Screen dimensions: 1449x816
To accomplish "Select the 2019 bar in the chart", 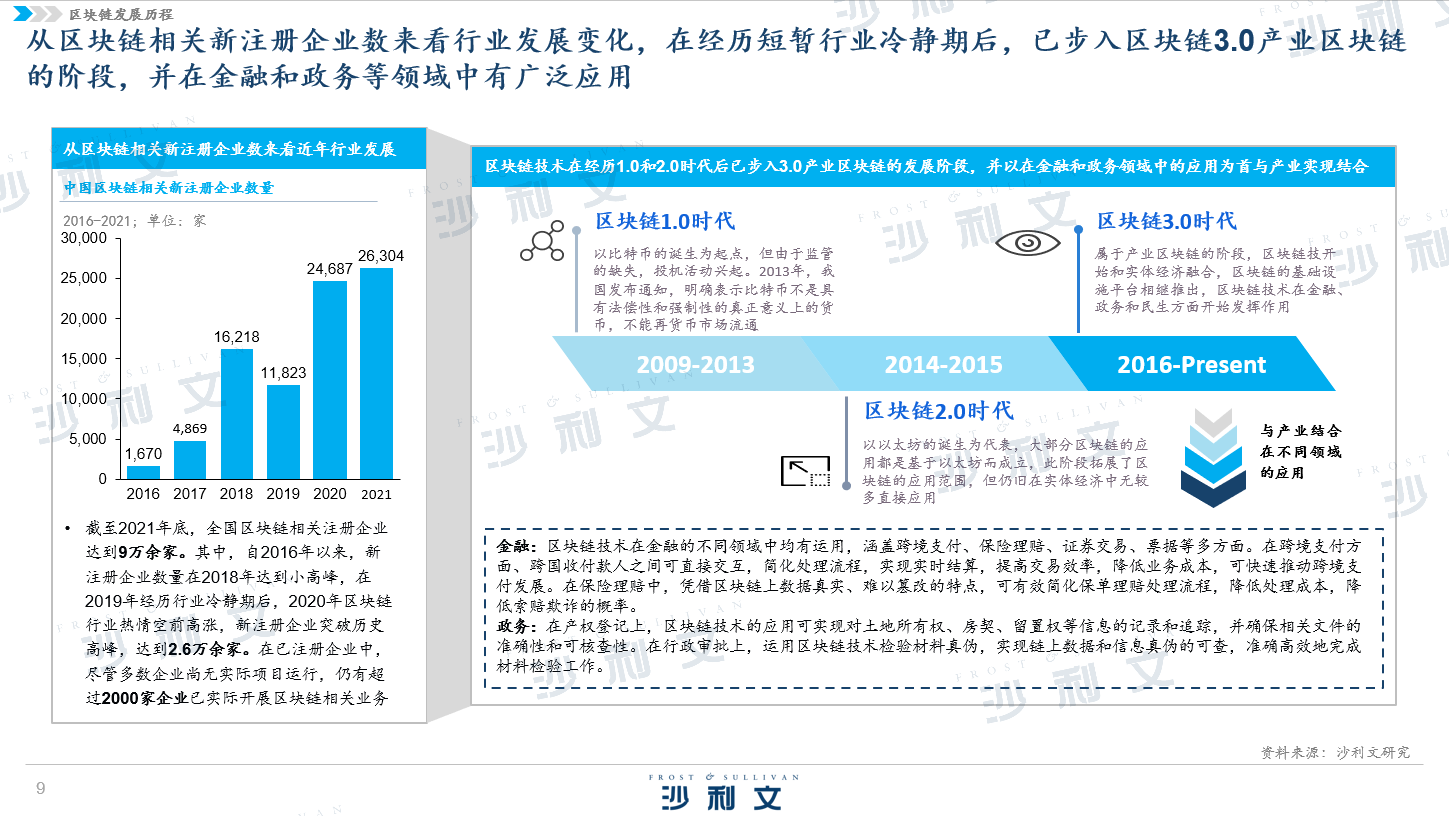I will click(x=283, y=432).
